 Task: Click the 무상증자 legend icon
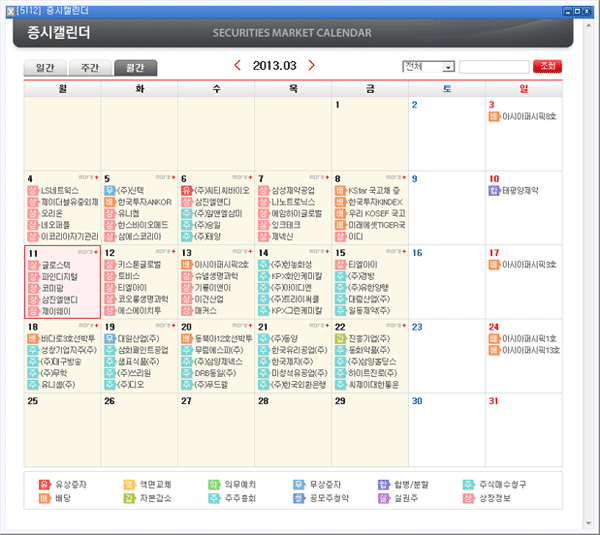(298, 484)
